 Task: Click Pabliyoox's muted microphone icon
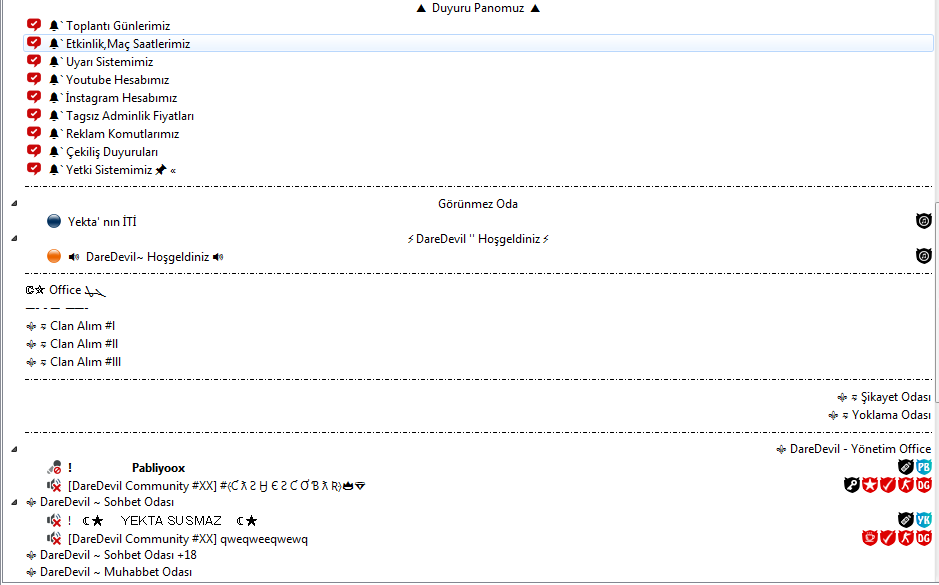[x=54, y=467]
